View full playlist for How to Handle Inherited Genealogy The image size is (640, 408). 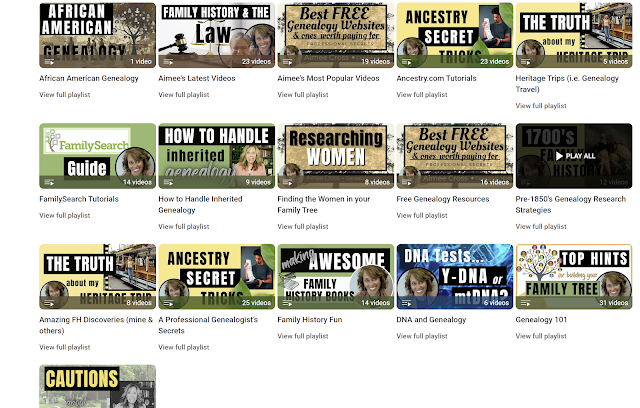(184, 226)
